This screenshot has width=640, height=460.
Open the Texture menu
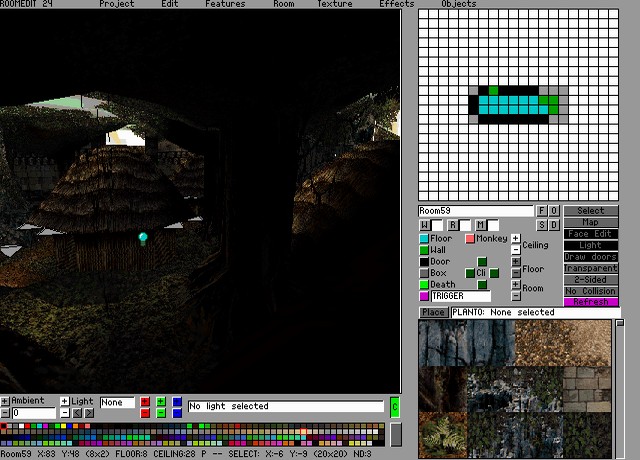334,4
